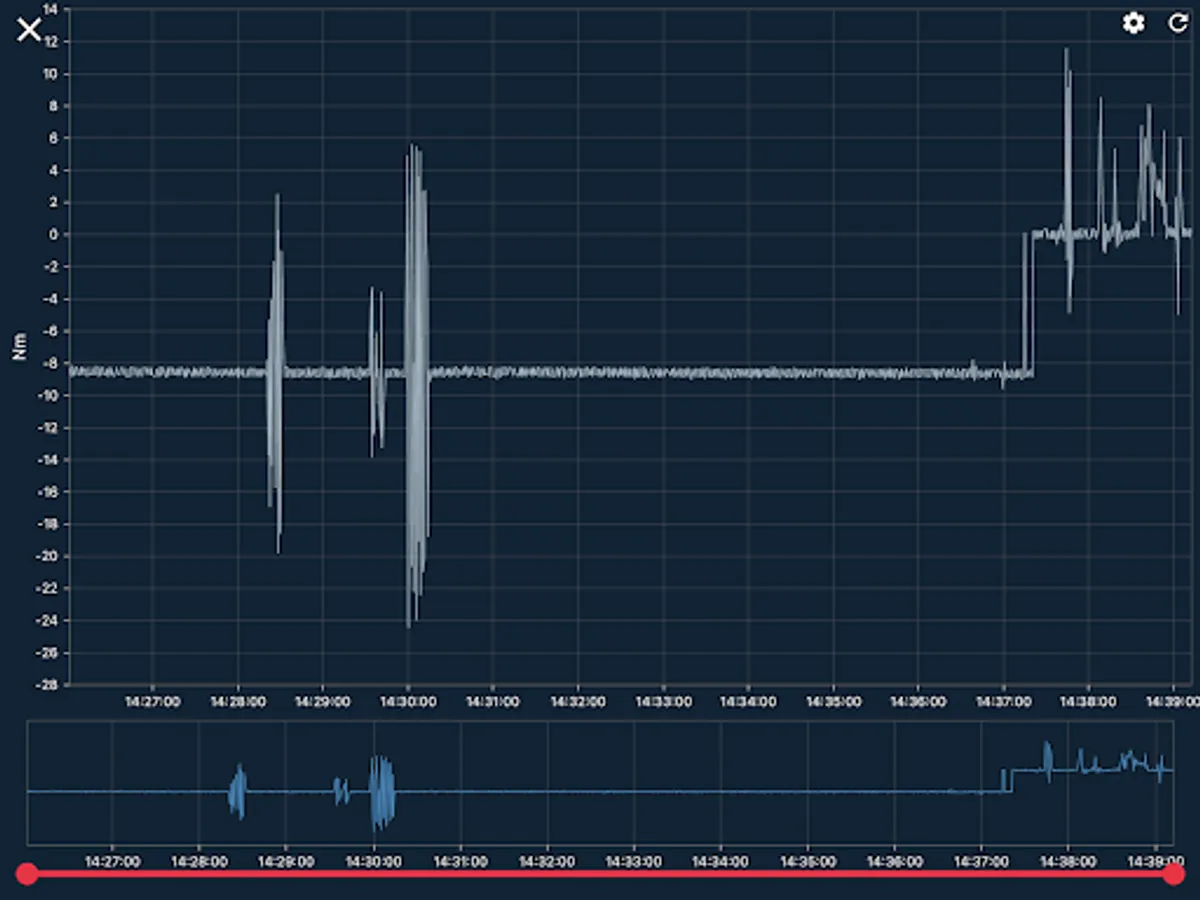Click the overview step-up near 14:37:00
This screenshot has height=900, width=1200.
(1006, 780)
